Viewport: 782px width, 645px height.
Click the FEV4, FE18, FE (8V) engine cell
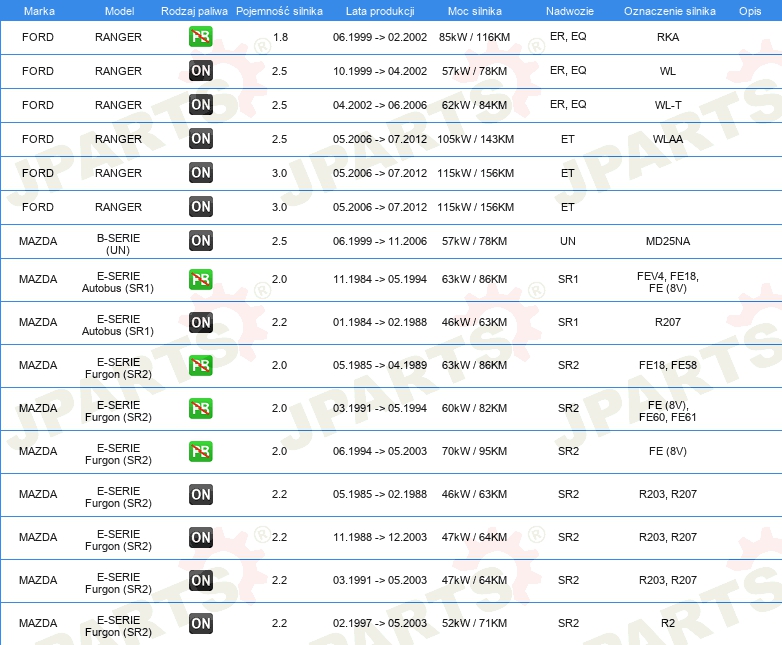pyautogui.click(x=668, y=282)
